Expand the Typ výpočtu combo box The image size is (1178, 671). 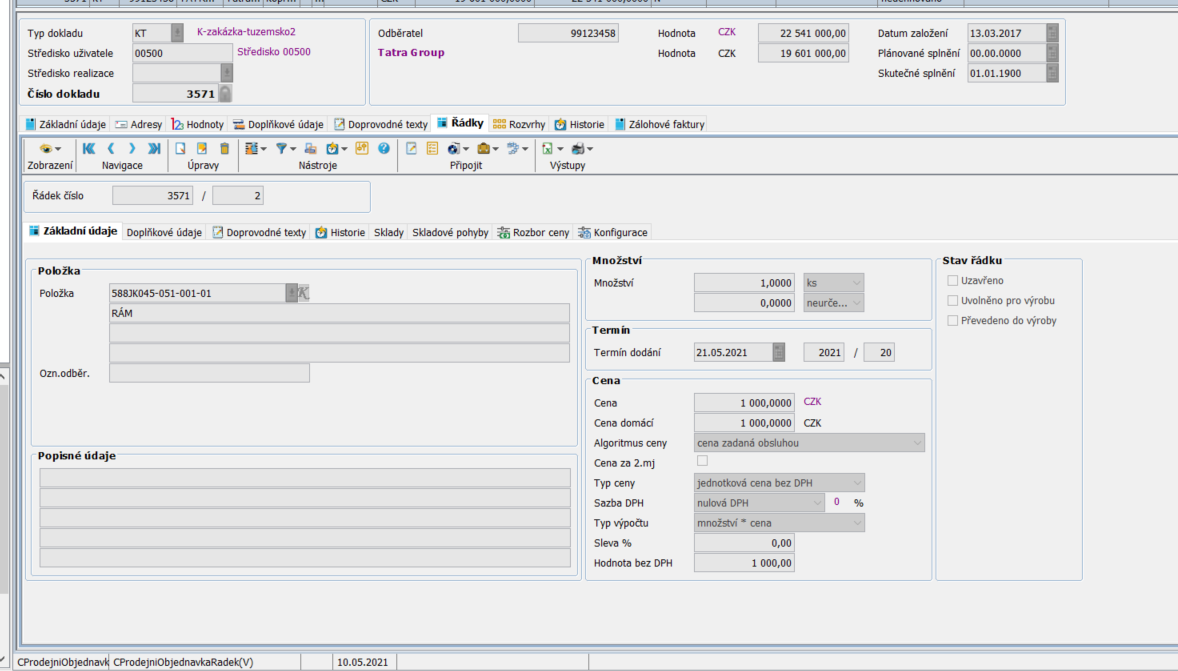coord(779,523)
